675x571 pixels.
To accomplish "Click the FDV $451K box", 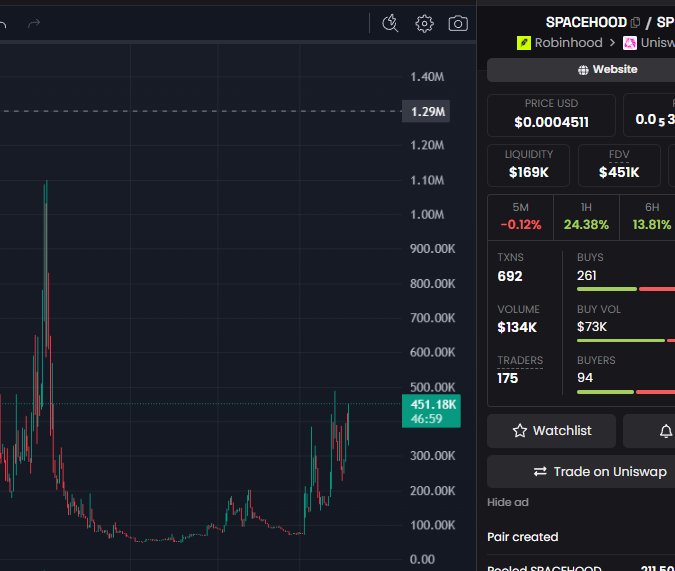I will 619,165.
